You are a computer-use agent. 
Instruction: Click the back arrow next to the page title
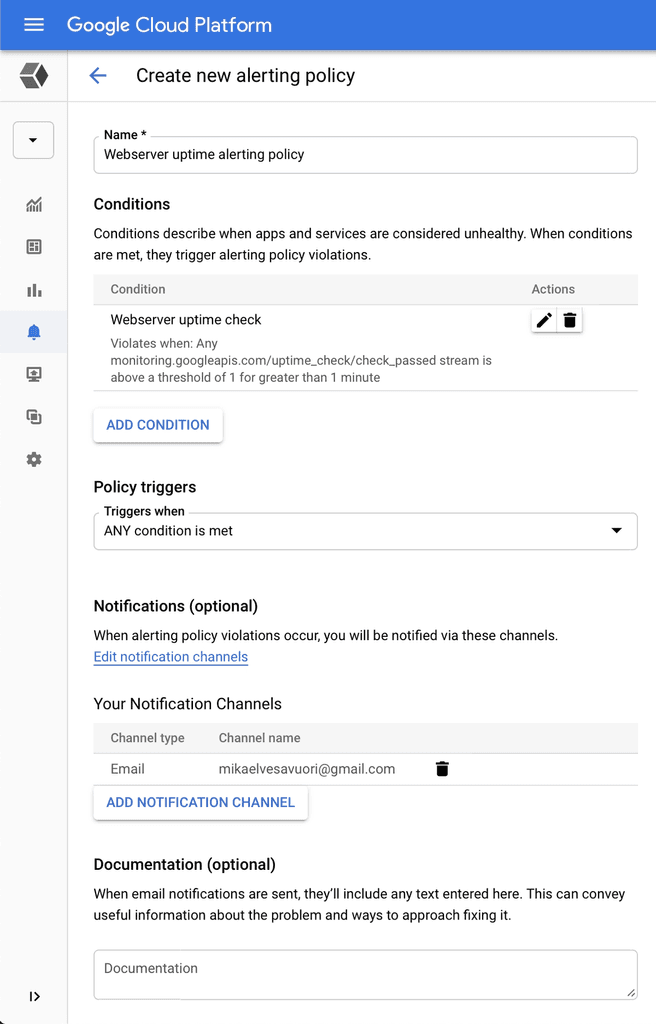(97, 75)
